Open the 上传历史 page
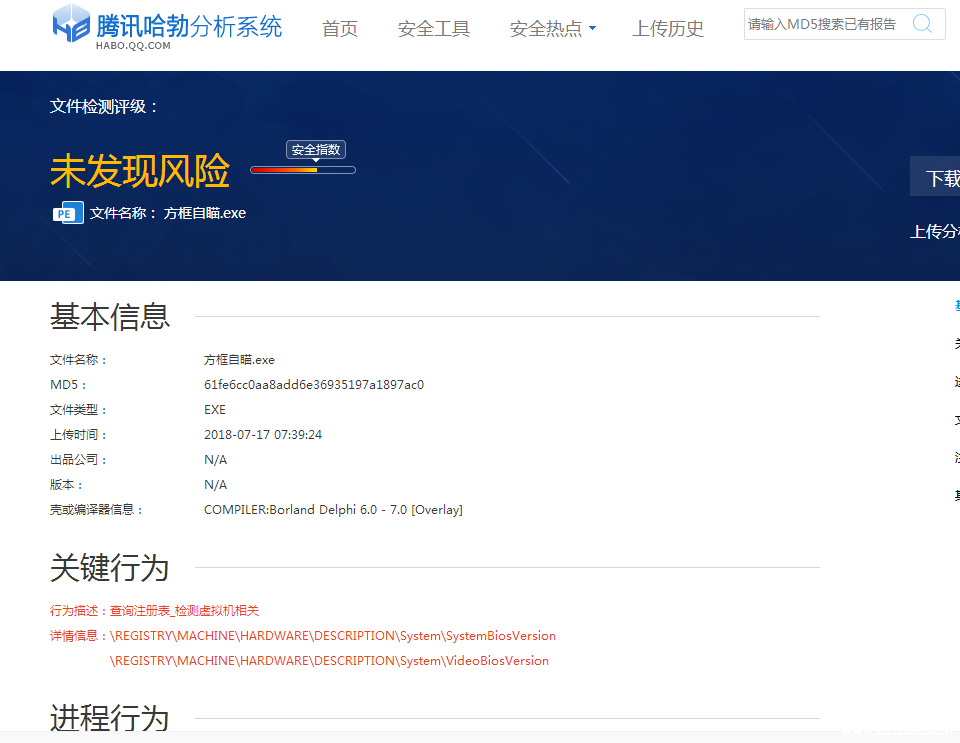The width and height of the screenshot is (960, 743). click(x=668, y=29)
